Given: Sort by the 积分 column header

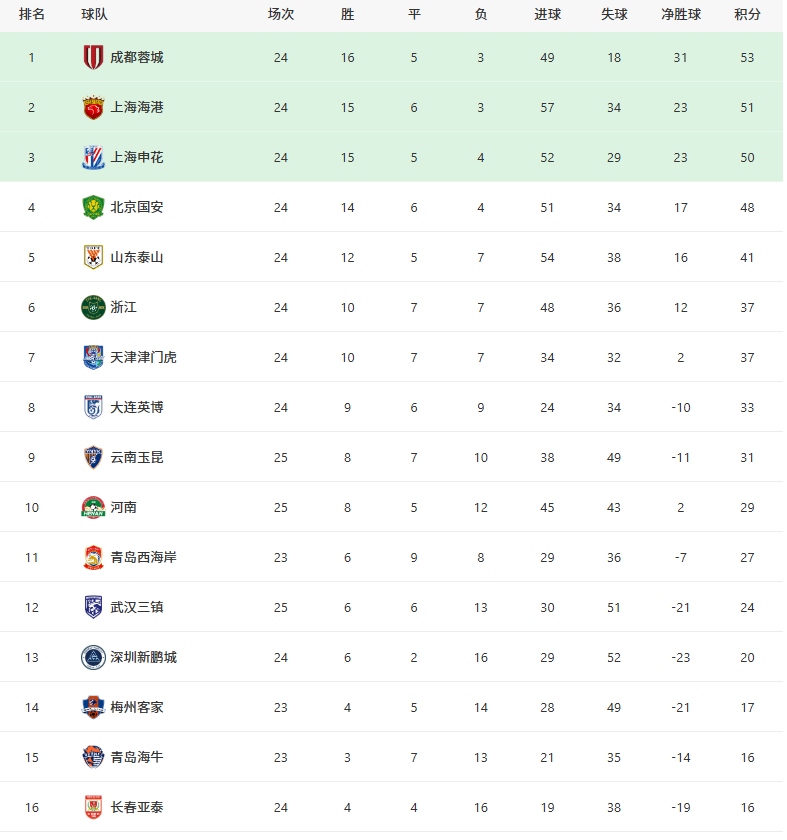Looking at the screenshot, I should click(x=747, y=14).
